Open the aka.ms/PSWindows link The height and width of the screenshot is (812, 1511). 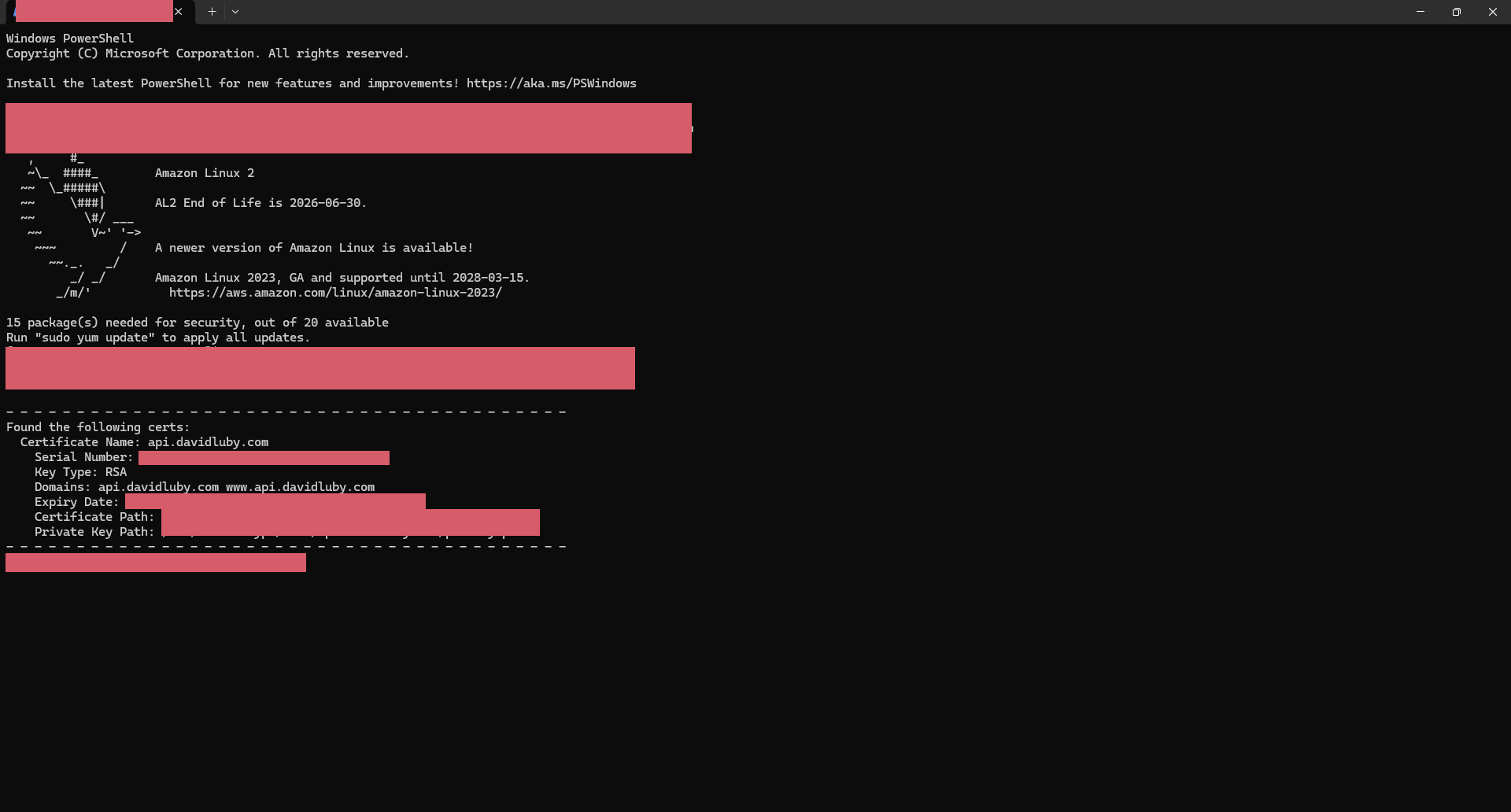click(x=551, y=83)
